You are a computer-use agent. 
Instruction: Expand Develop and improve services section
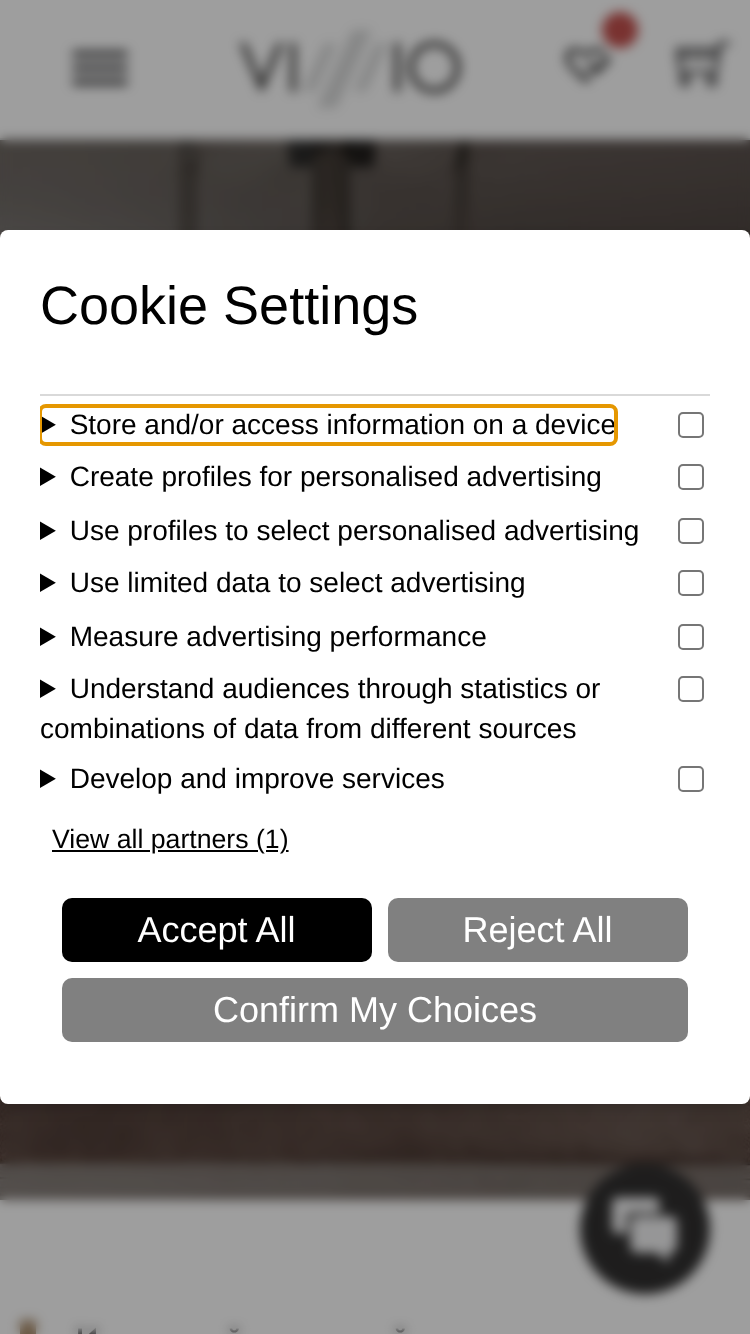click(242, 779)
